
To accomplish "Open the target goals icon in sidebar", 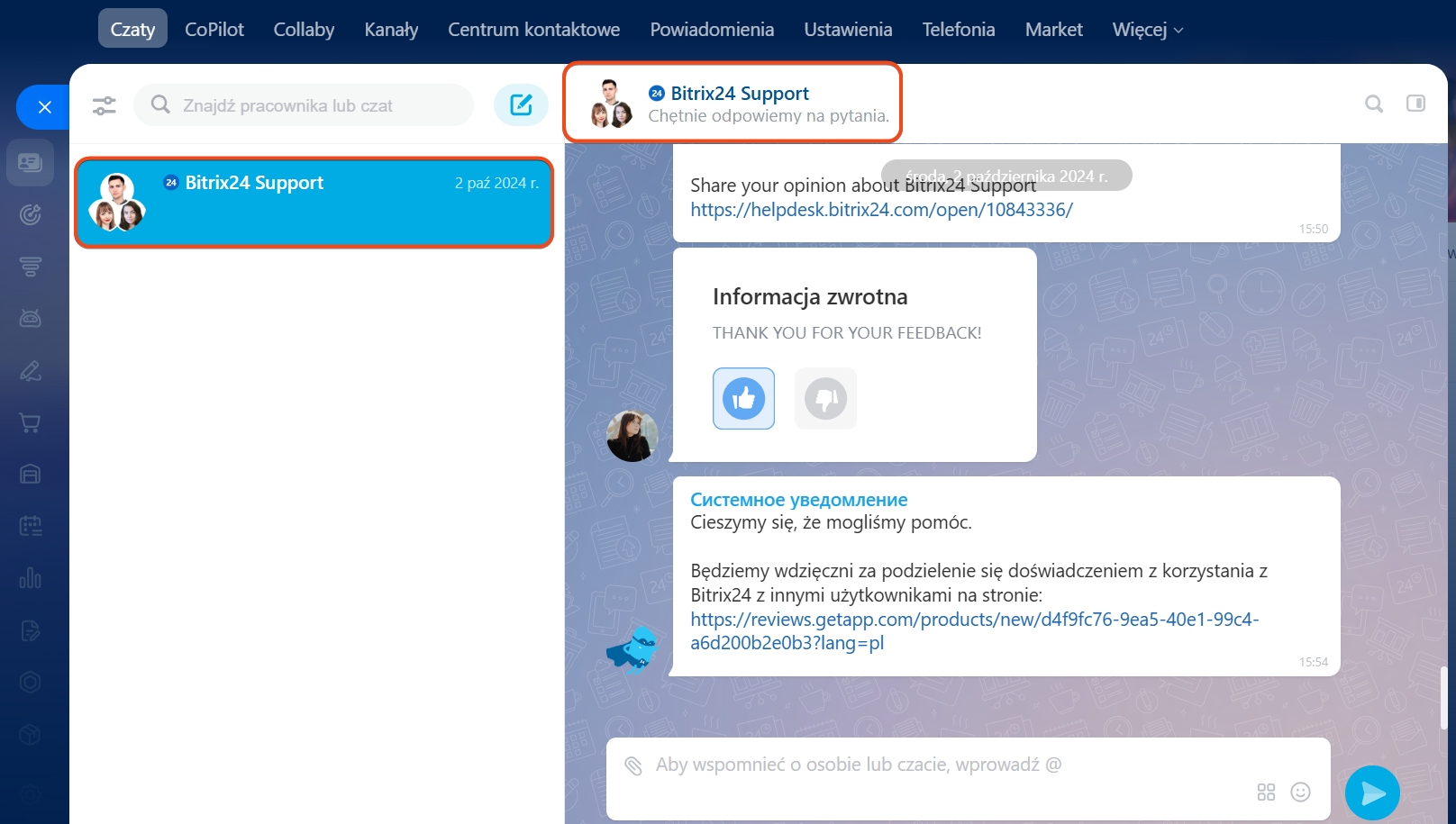I will point(30,214).
